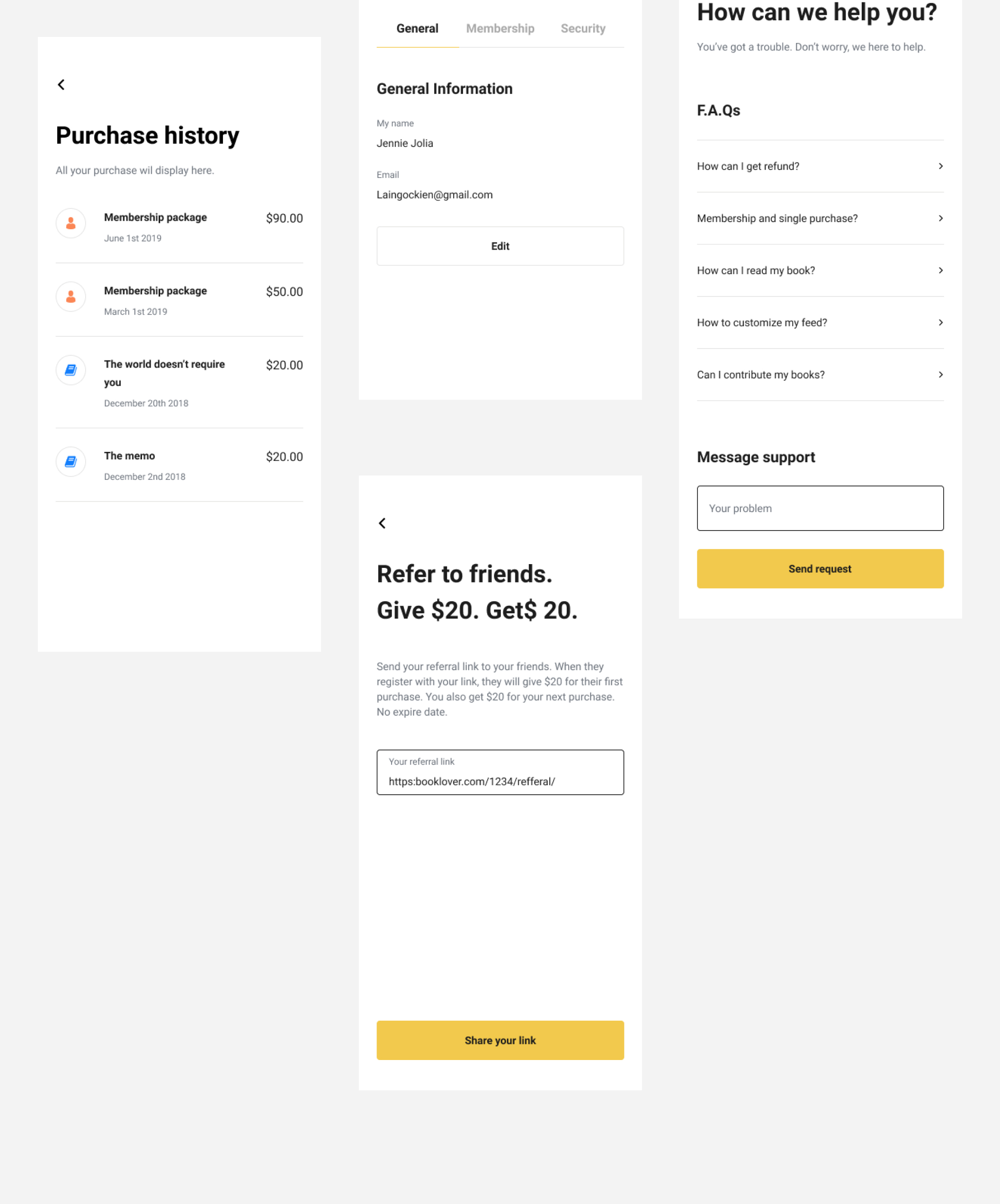
Task: Click the Edit button under General Information
Action: [500, 246]
